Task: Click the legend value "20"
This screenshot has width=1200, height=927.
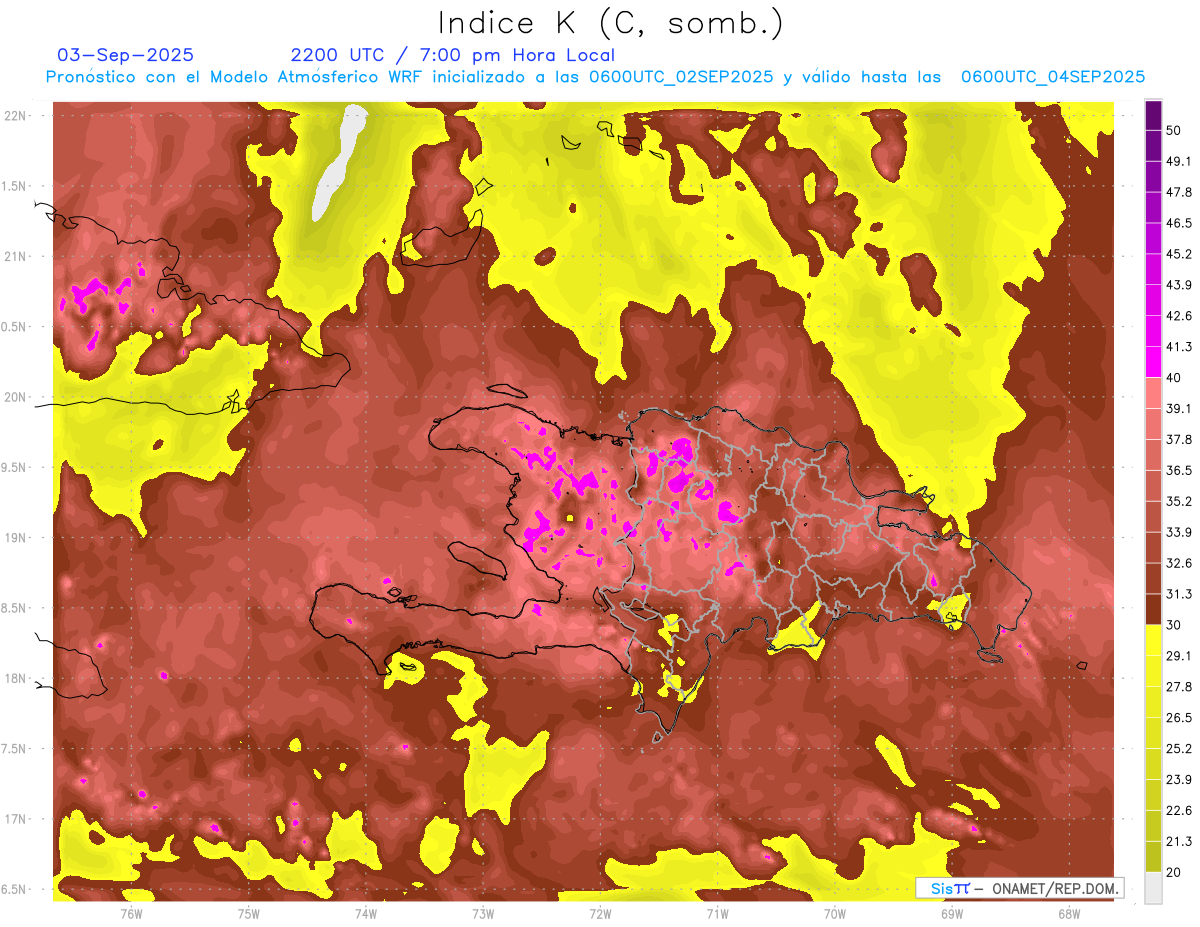Action: point(1173,872)
